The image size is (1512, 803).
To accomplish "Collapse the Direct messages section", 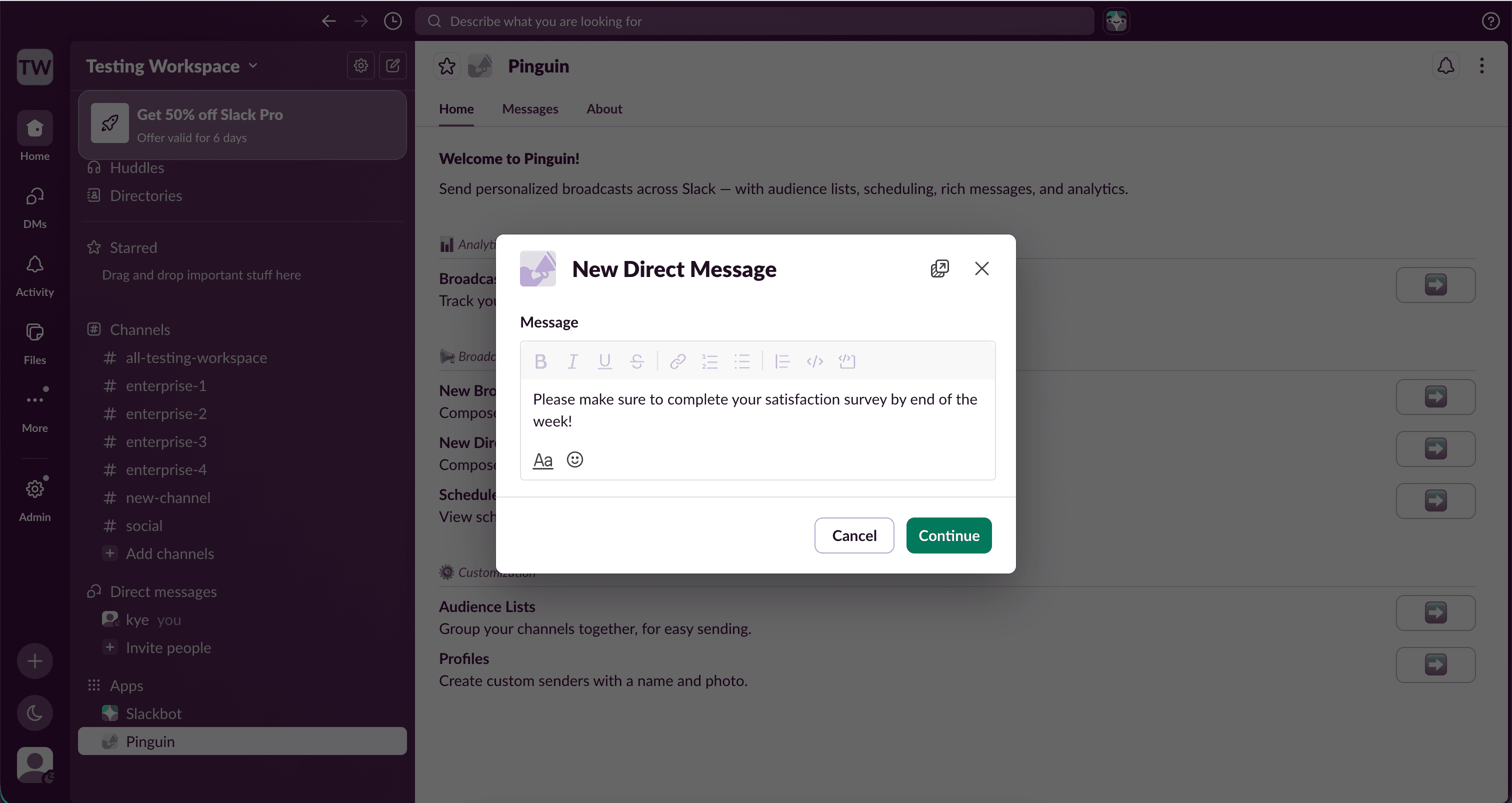I will pos(152,591).
